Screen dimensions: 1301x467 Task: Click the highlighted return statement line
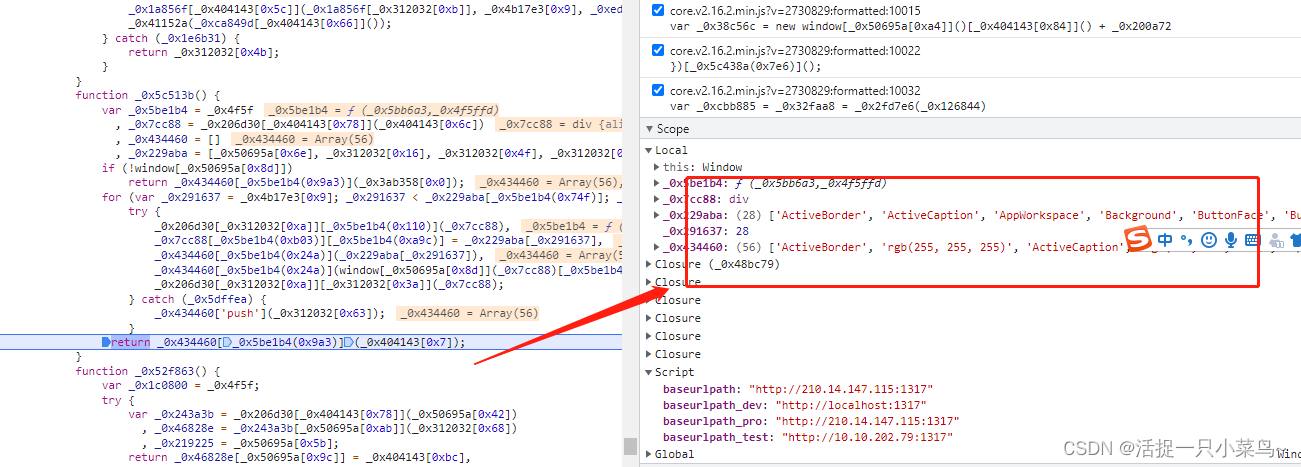[x=300, y=342]
